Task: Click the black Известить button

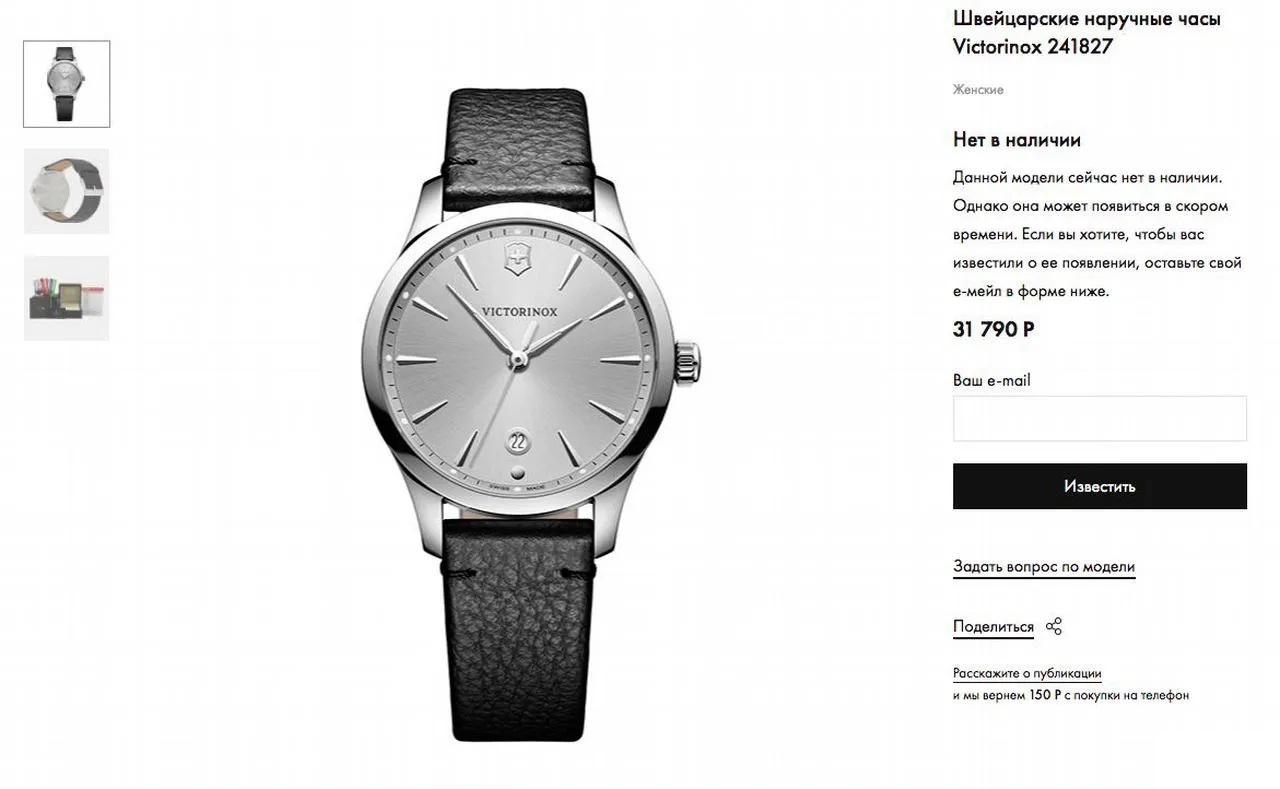Action: pos(1100,486)
